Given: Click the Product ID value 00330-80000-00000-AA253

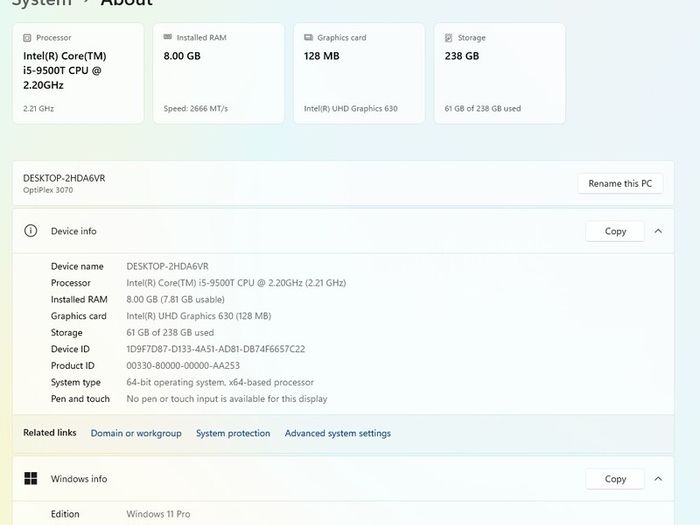Looking at the screenshot, I should [183, 366].
